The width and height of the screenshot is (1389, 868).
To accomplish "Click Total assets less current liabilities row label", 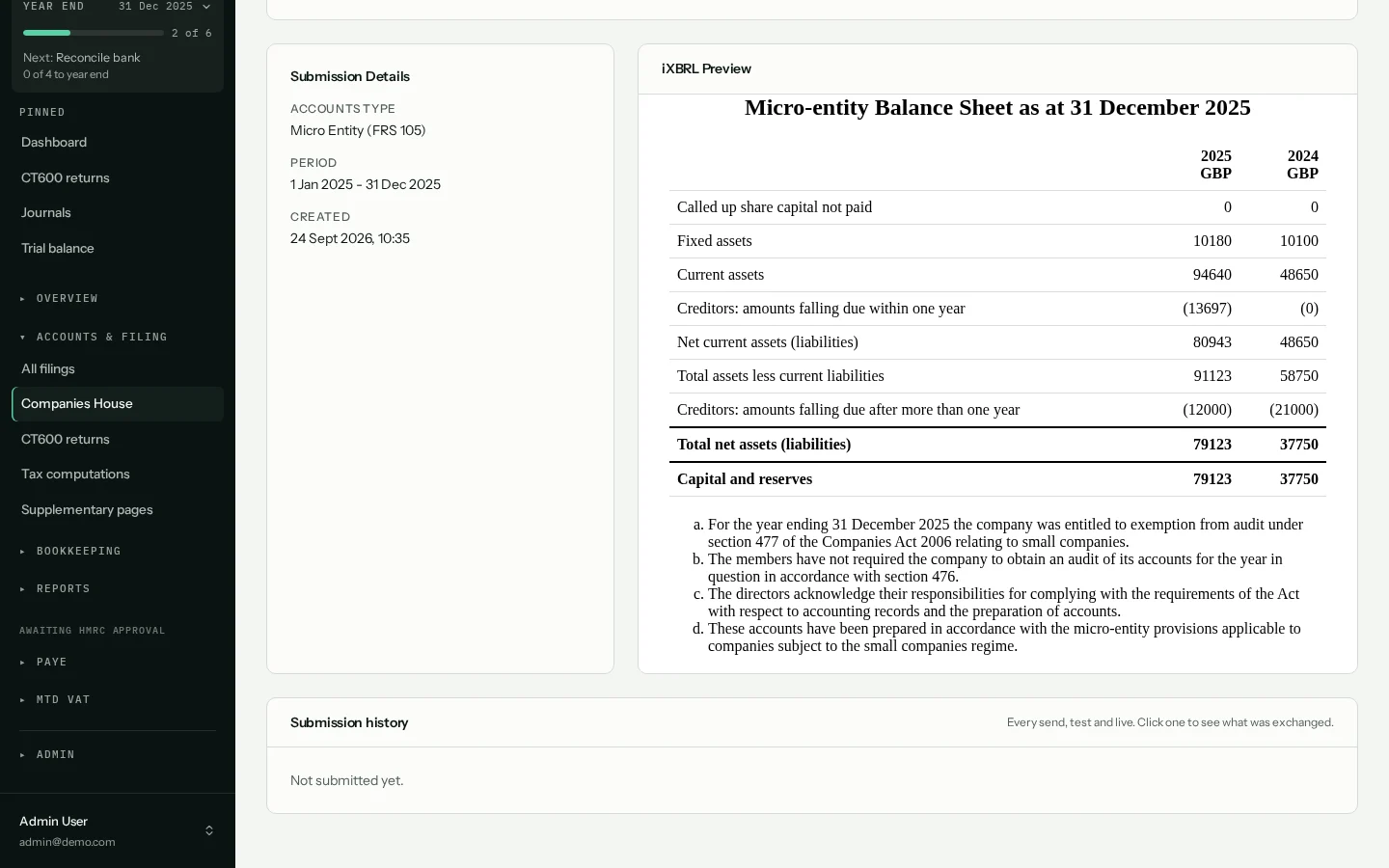I will pyautogui.click(x=780, y=376).
